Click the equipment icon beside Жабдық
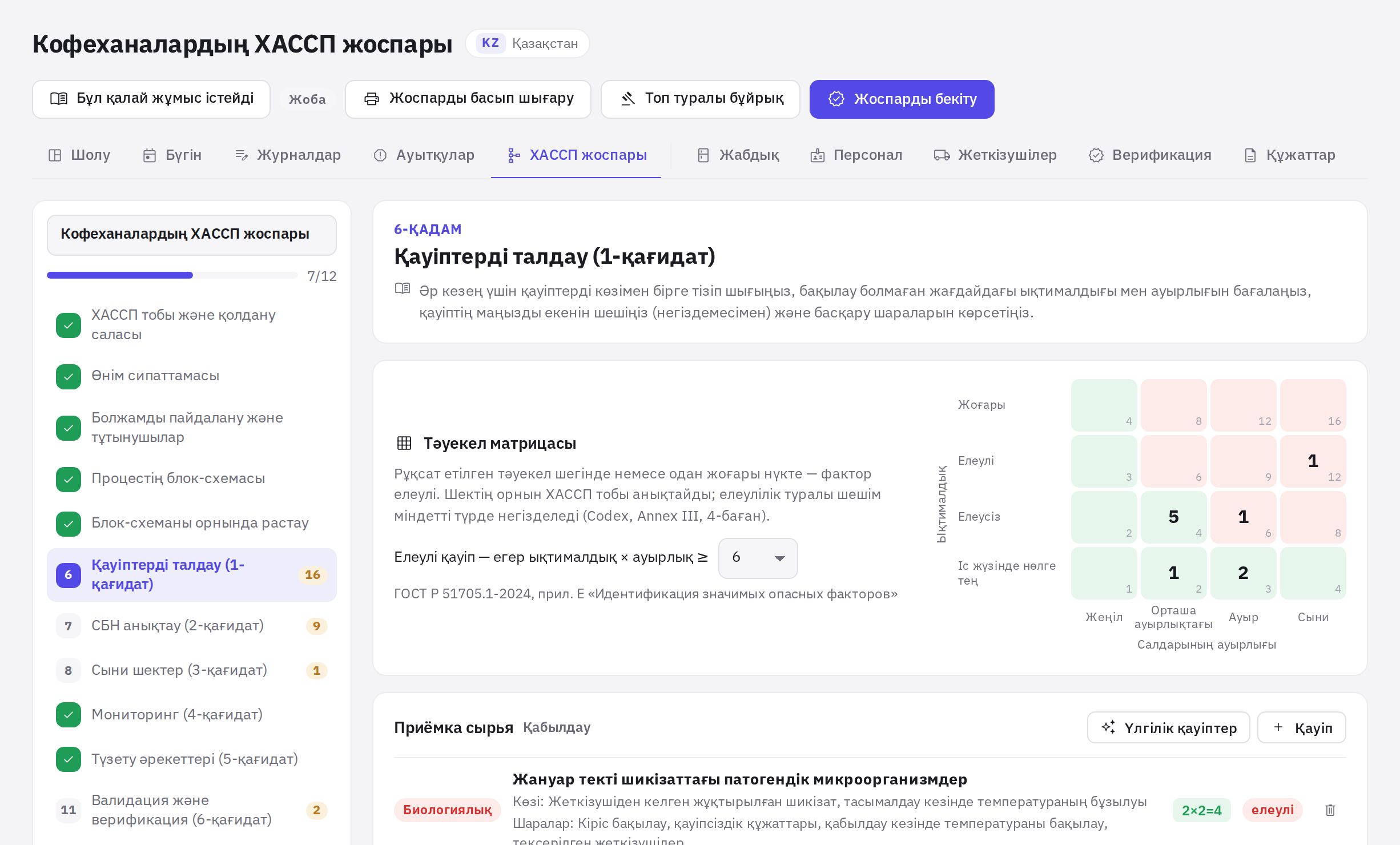This screenshot has width=1400, height=845. point(703,155)
